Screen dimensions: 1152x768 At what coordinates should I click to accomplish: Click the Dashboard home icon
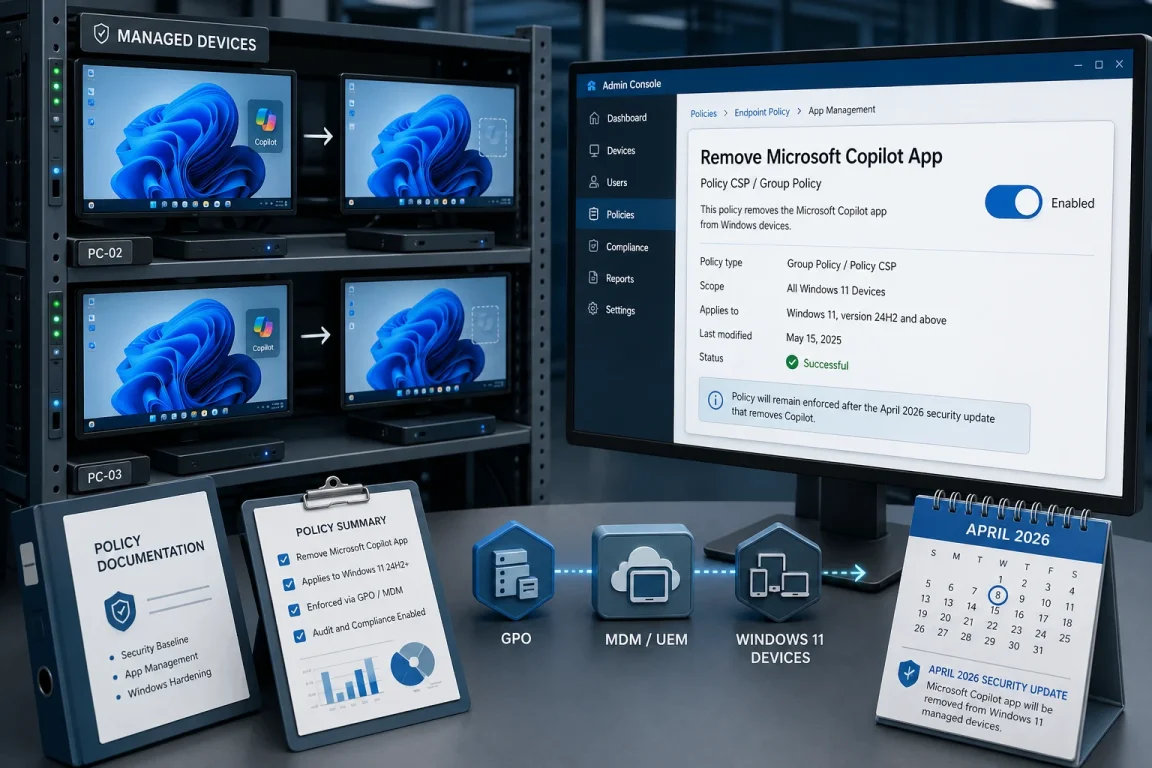tap(594, 118)
